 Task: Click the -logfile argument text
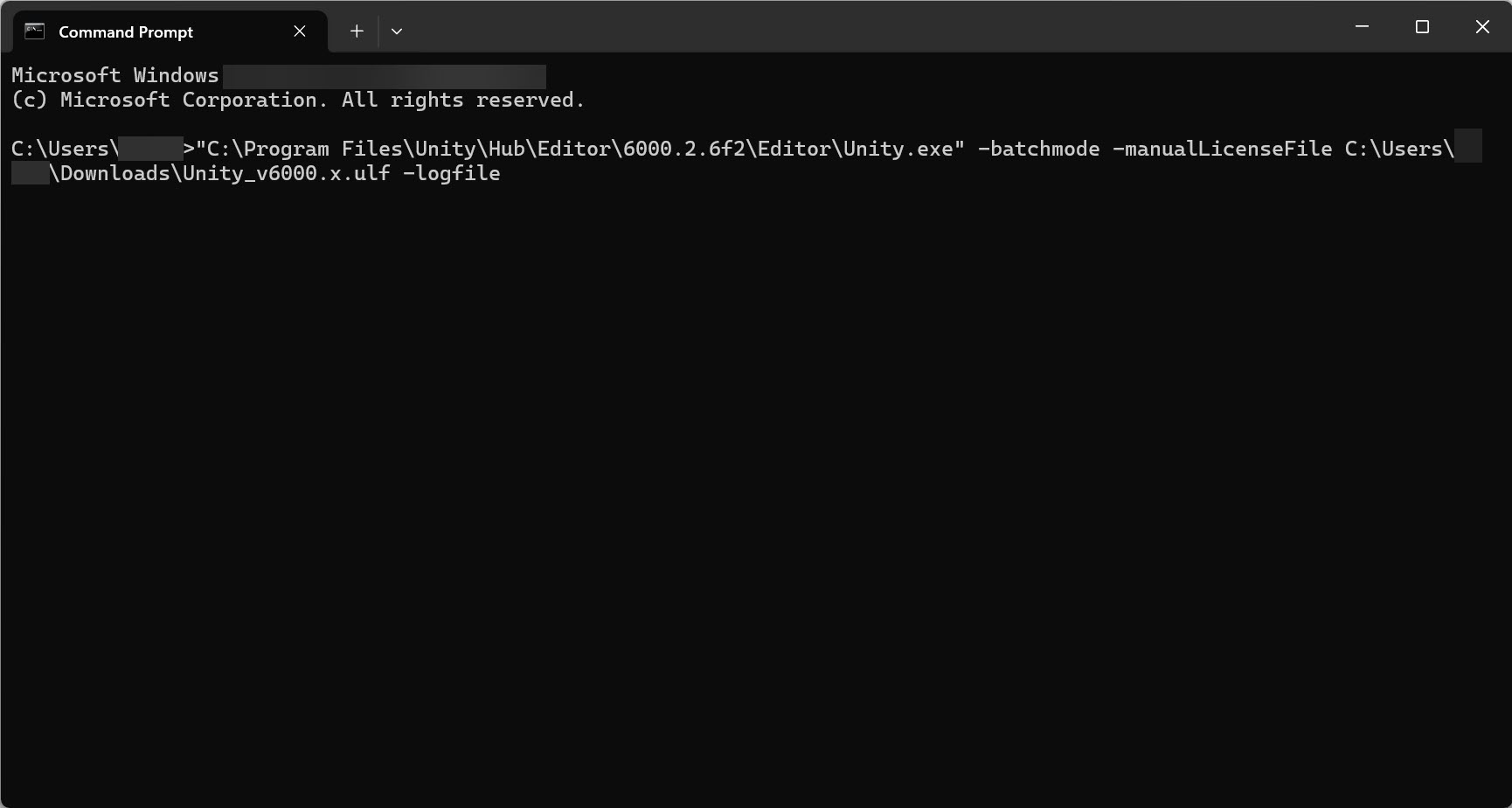tap(453, 173)
